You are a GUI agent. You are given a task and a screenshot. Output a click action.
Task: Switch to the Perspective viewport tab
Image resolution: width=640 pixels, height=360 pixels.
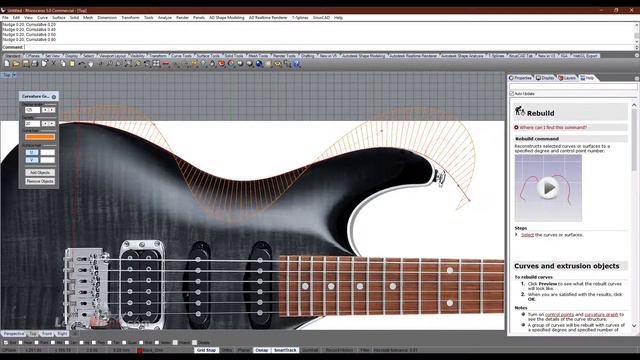pyautogui.click(x=14, y=334)
